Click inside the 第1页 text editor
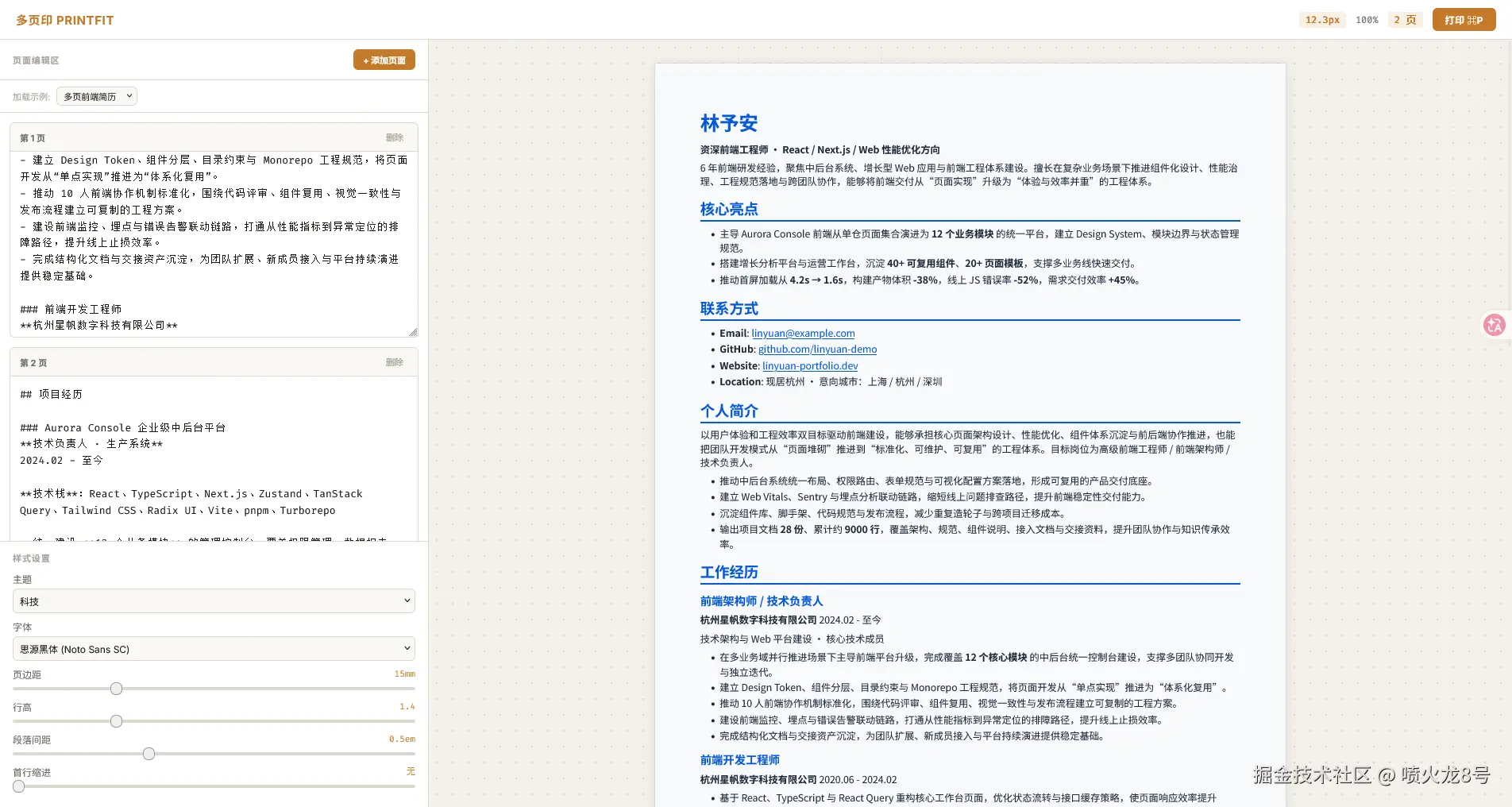 point(213,238)
